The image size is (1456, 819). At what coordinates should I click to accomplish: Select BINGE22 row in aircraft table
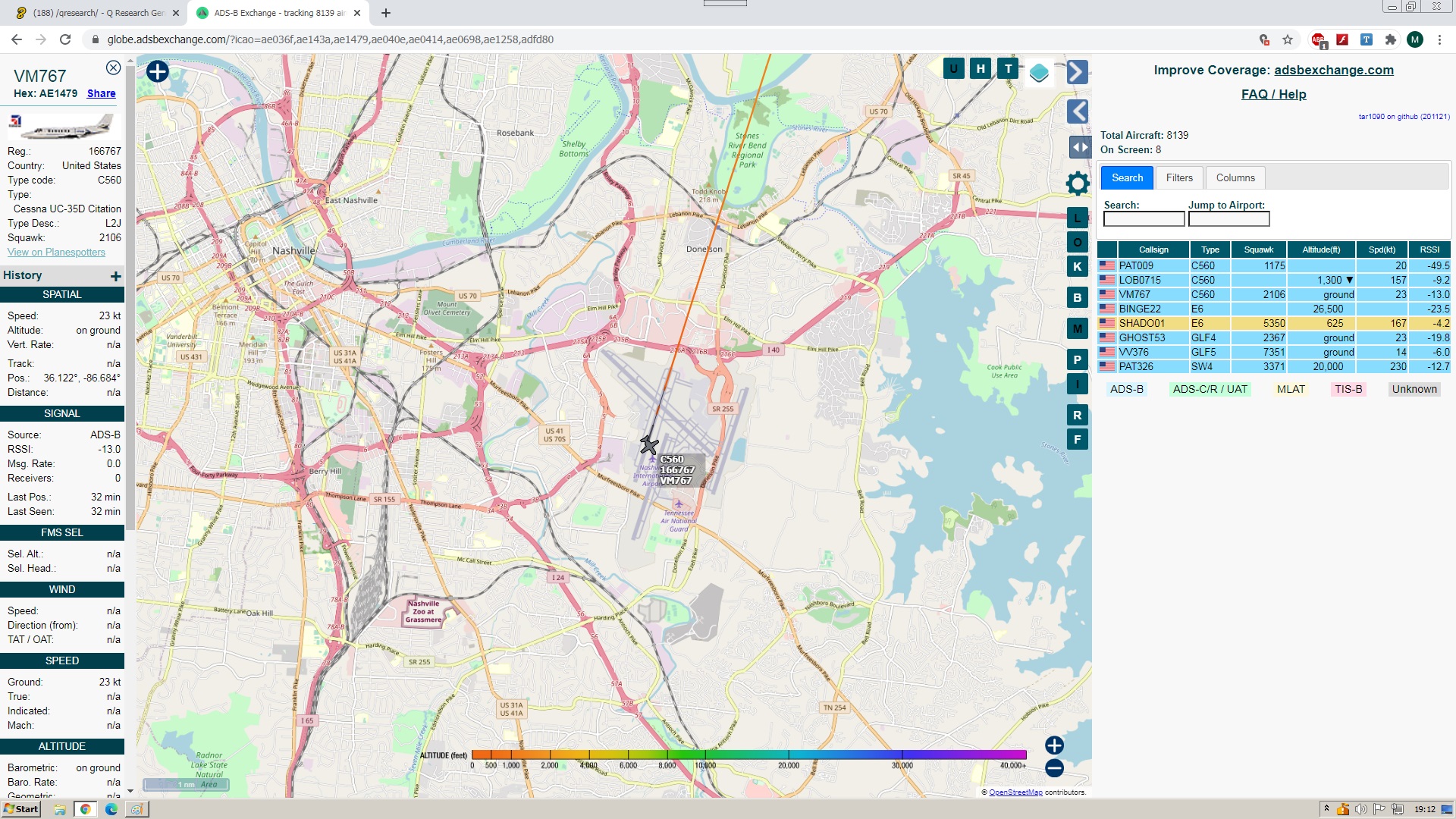pyautogui.click(x=1274, y=309)
